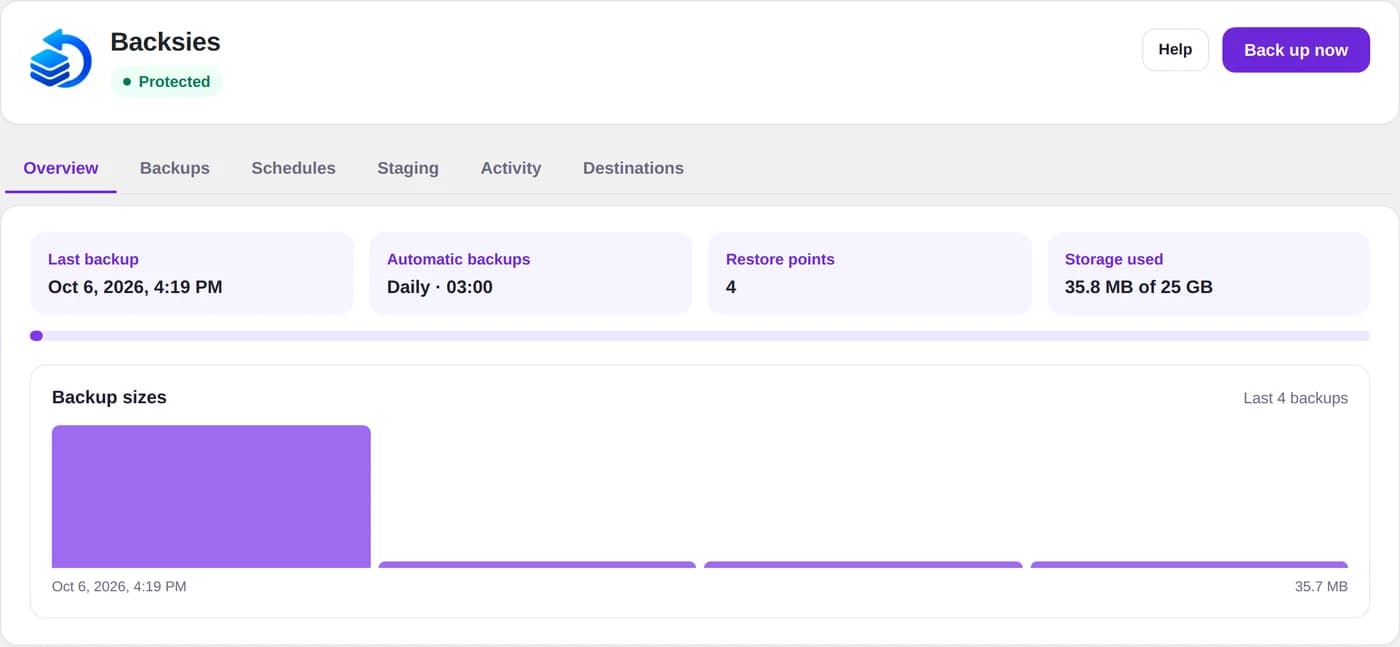Start a backup with Back up now

1296,50
